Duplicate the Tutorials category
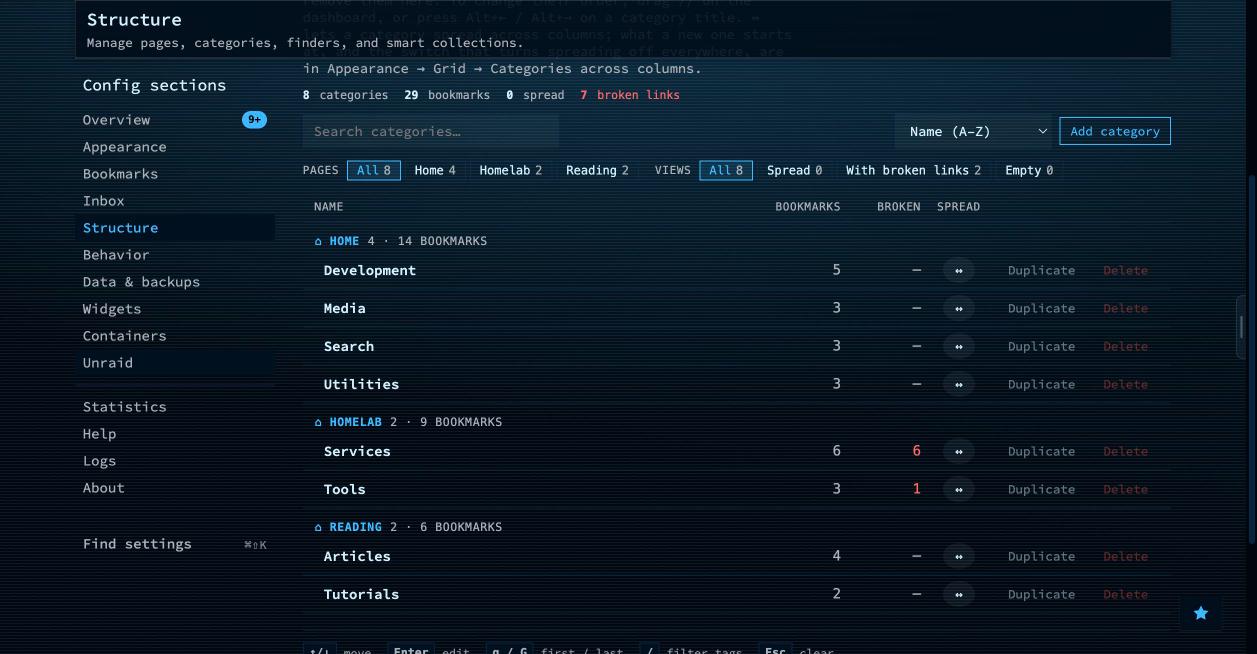 (x=1041, y=594)
